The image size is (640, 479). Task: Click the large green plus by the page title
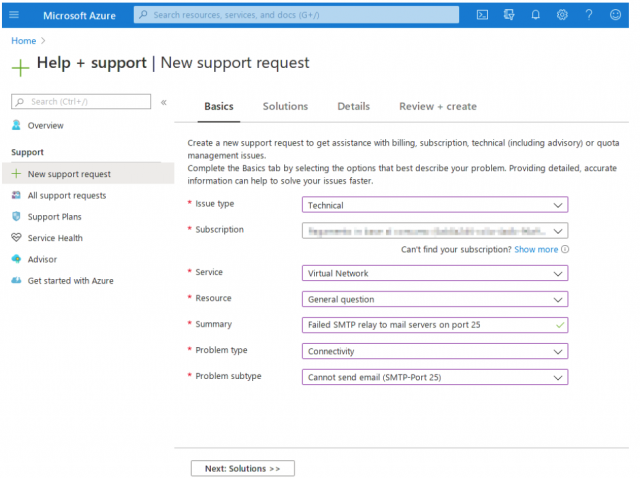pos(20,67)
